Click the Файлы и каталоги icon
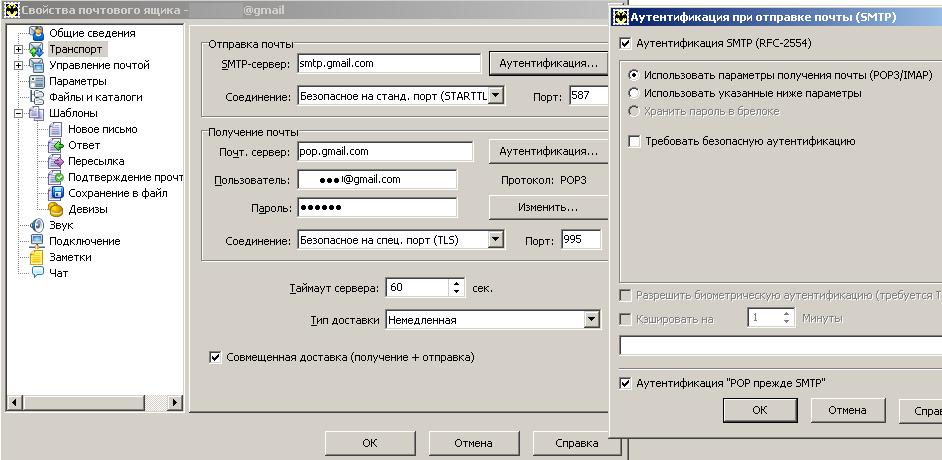Screen dimensions: 942x460 [37, 97]
